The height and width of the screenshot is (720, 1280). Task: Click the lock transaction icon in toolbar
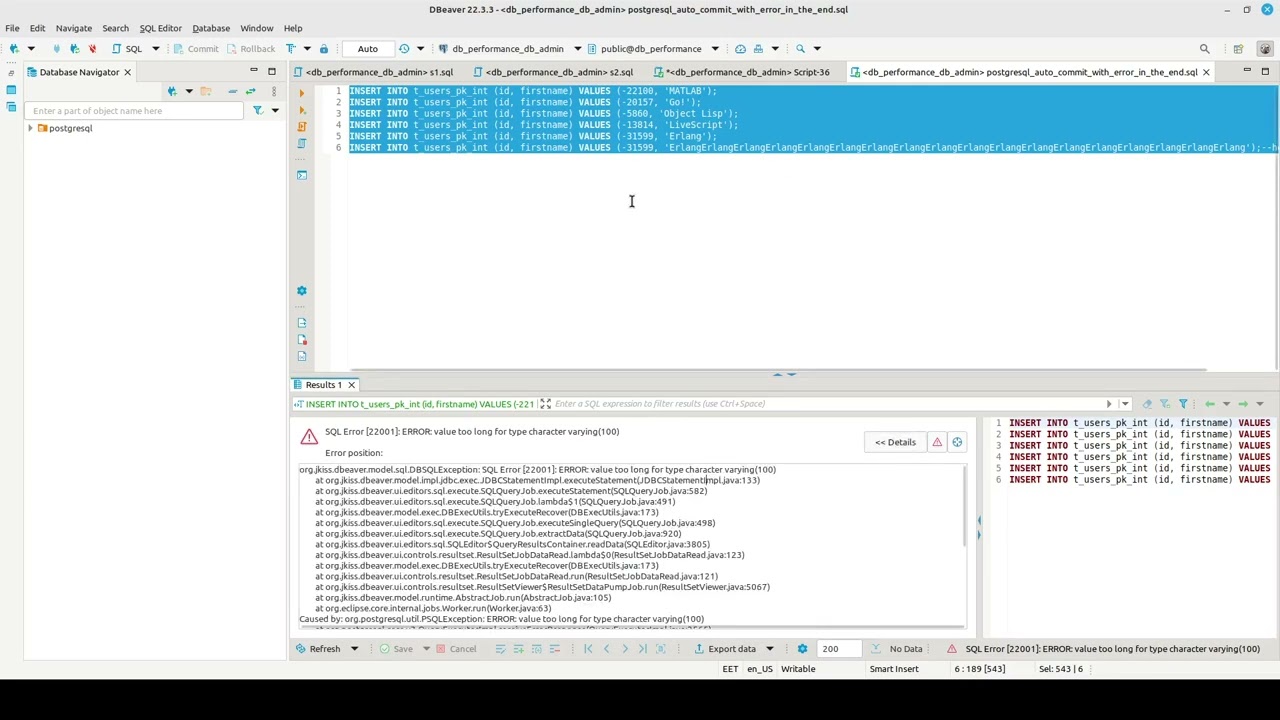[x=323, y=48]
